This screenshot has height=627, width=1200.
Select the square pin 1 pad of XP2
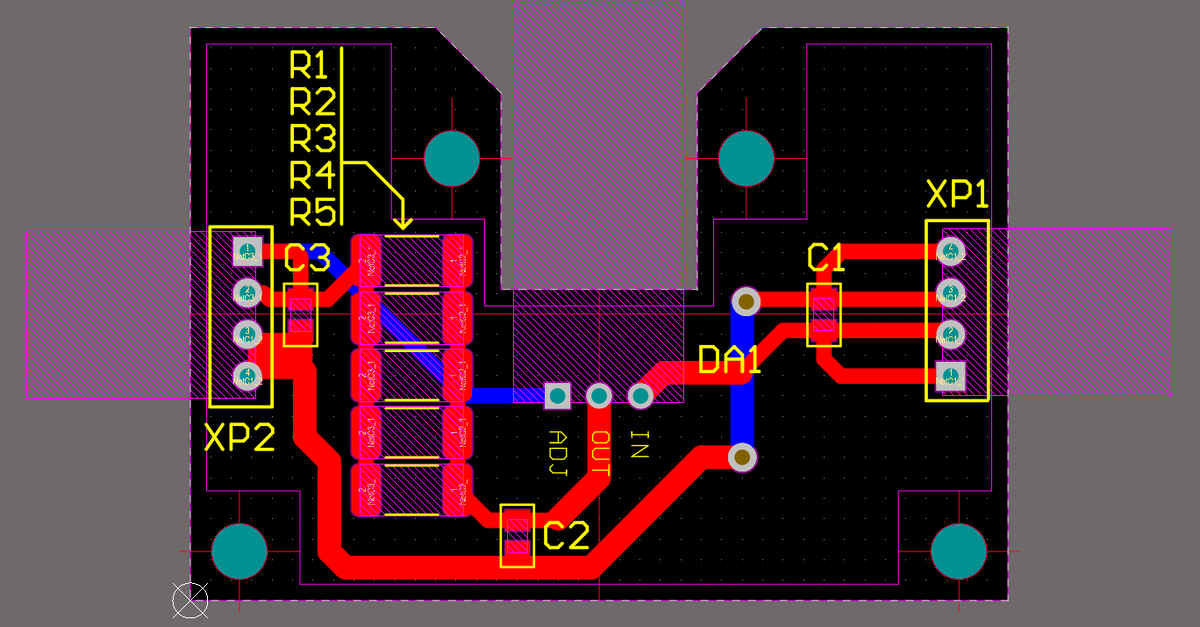[246, 250]
